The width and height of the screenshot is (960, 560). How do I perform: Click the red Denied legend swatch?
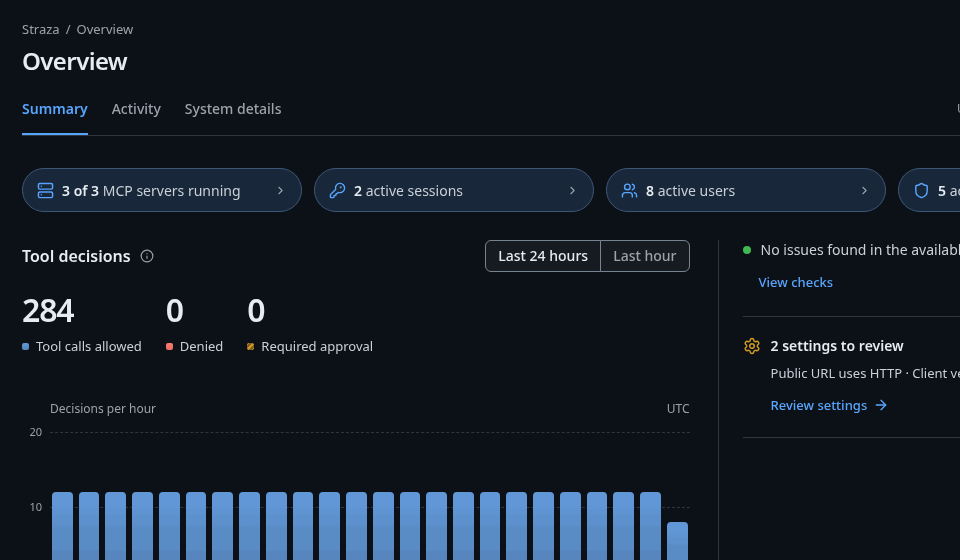coord(170,346)
